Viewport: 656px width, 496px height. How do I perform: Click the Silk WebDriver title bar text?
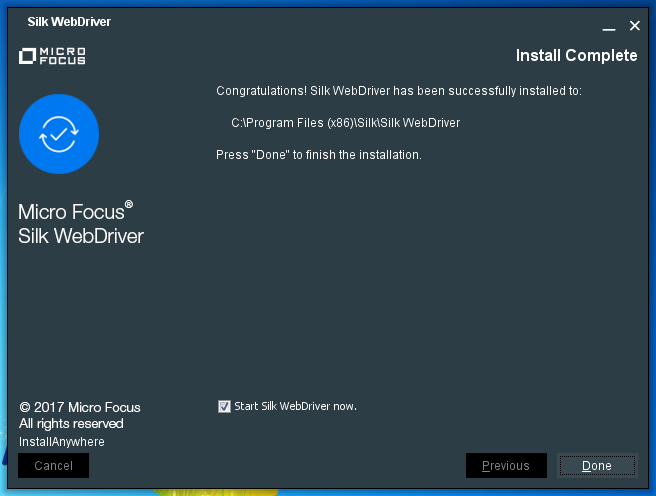click(69, 22)
